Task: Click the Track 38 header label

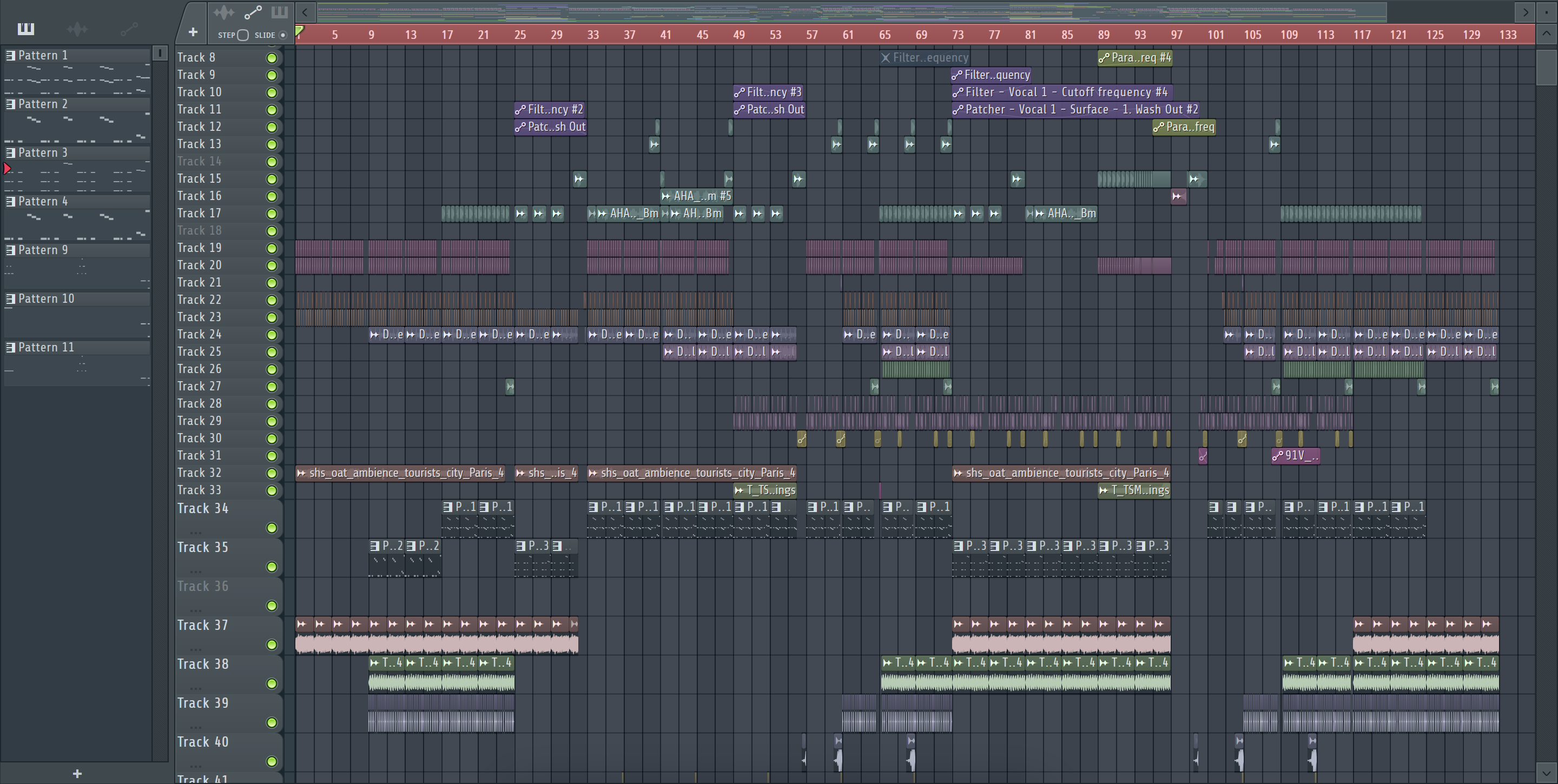Action: pos(203,665)
